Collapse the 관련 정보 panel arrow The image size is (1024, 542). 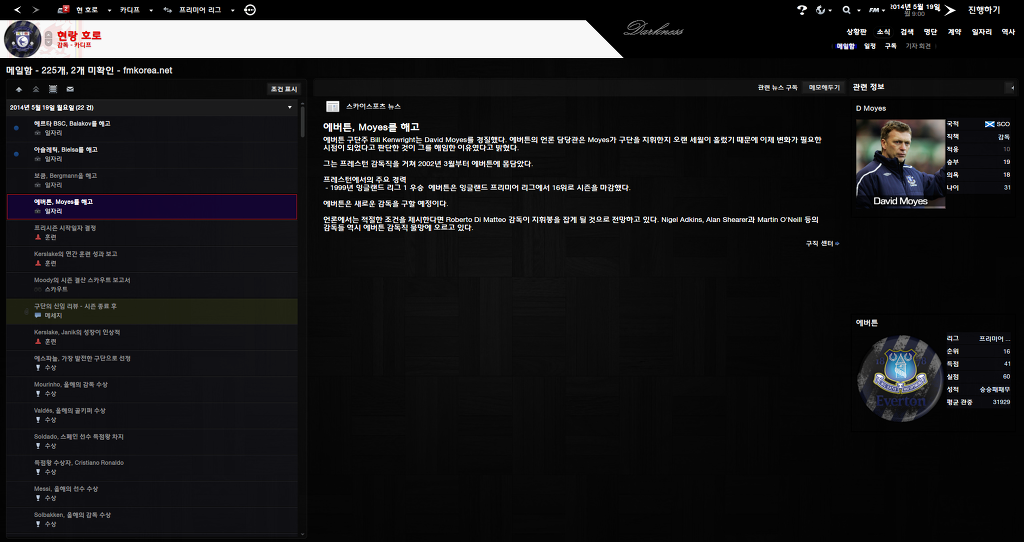(x=1012, y=88)
